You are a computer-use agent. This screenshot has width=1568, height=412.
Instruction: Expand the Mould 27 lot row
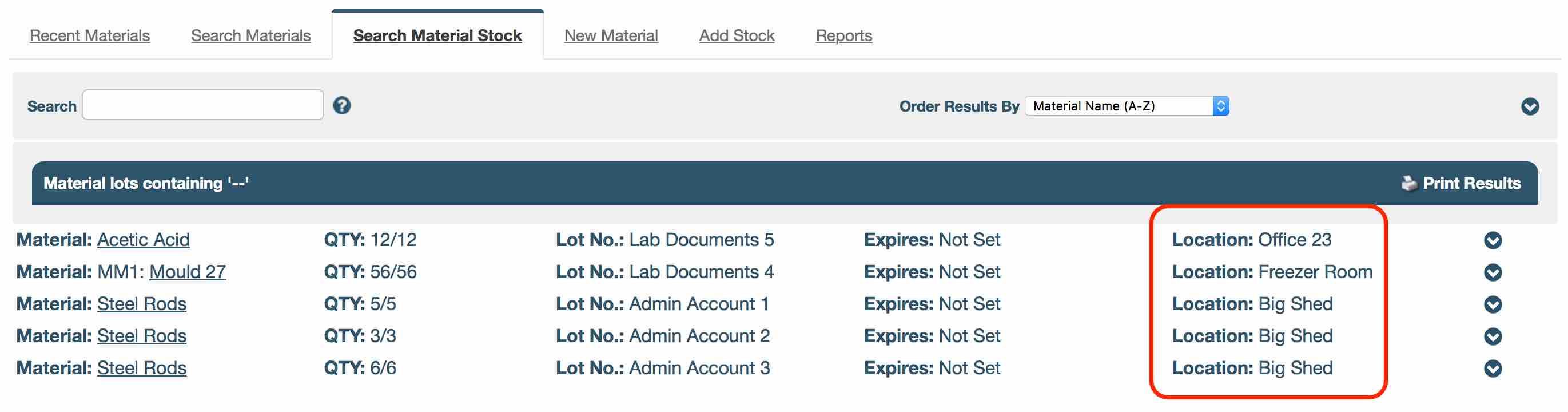[x=1493, y=272]
